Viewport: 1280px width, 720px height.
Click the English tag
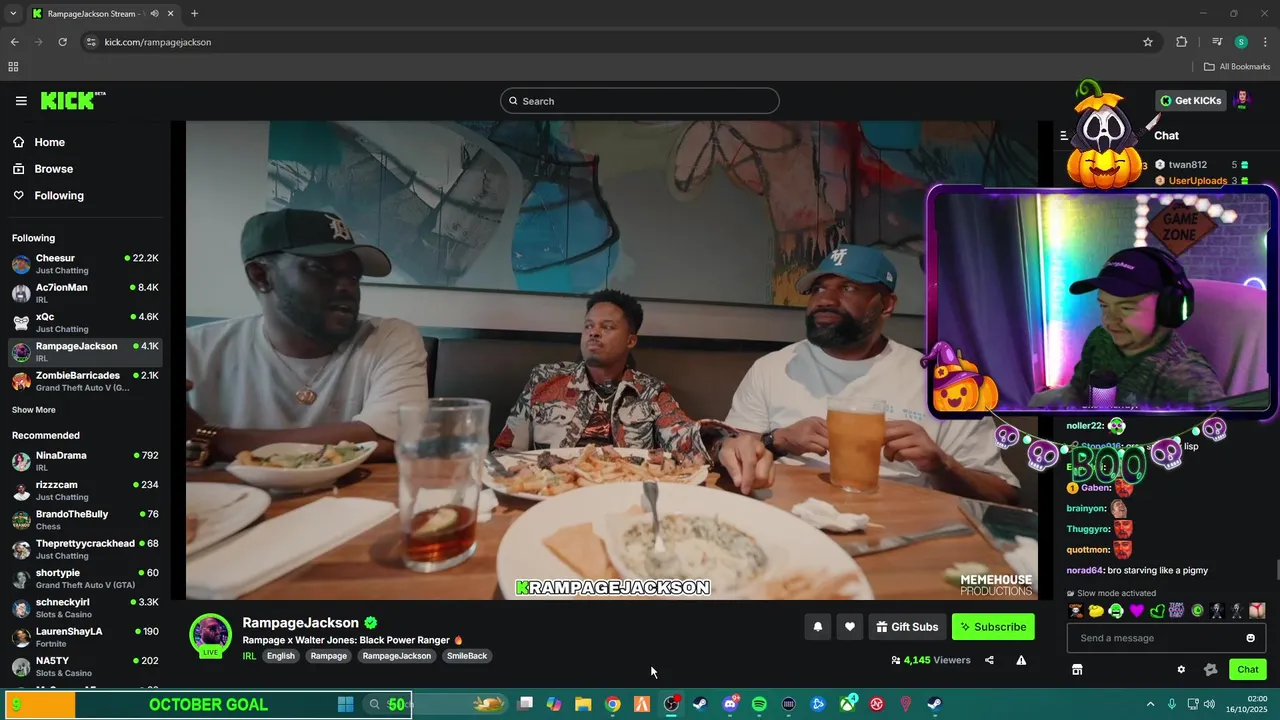click(x=280, y=656)
